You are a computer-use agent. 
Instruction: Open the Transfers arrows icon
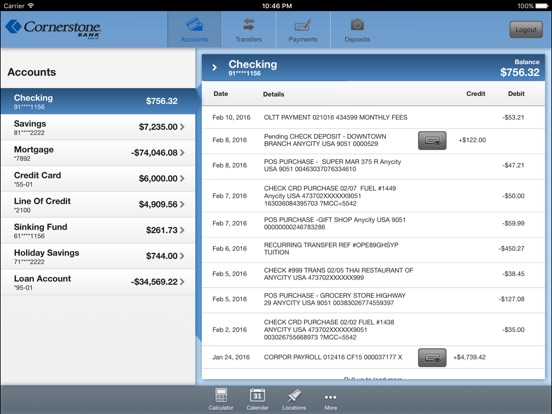[249, 25]
